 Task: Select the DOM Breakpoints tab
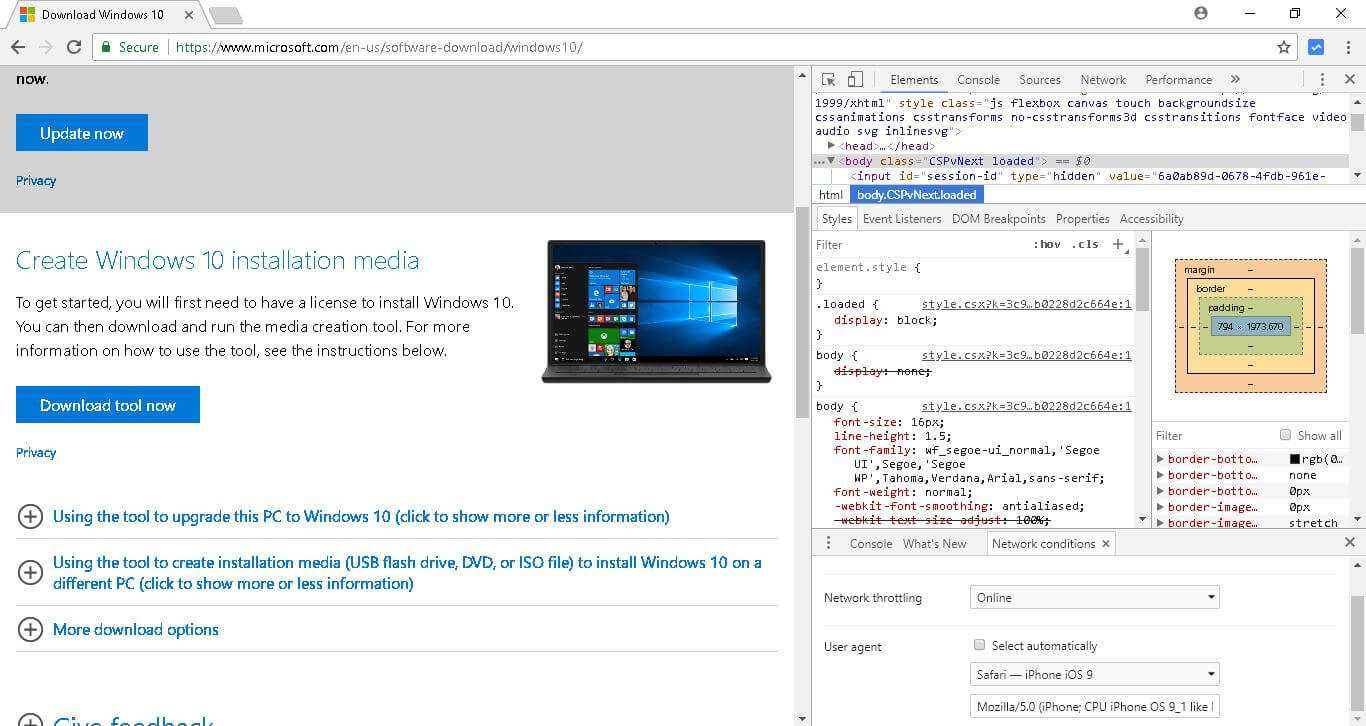tap(999, 219)
